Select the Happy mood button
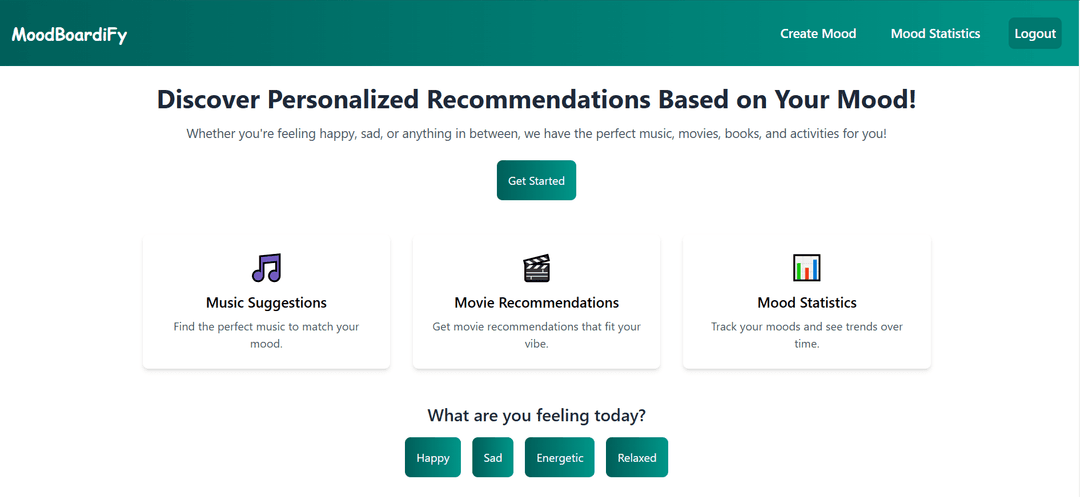1080x497 pixels. [433, 458]
